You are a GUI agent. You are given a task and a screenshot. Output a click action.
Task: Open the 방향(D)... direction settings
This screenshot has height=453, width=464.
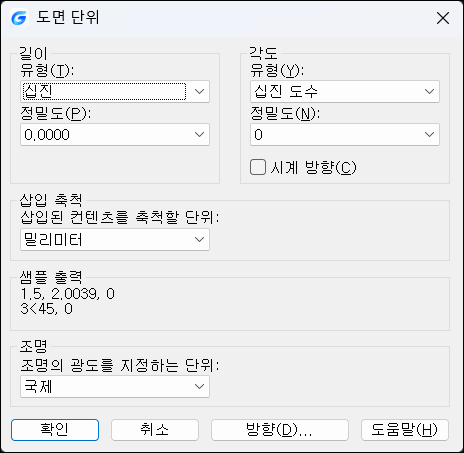point(280,430)
